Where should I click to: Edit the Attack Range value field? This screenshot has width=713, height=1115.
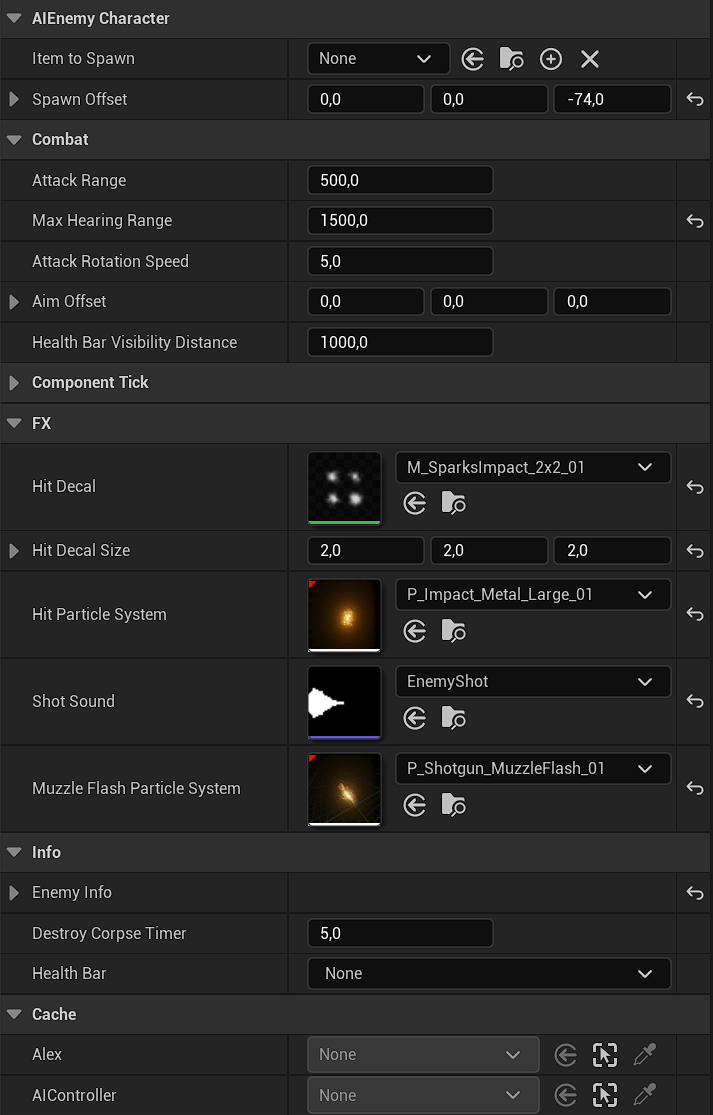click(400, 181)
